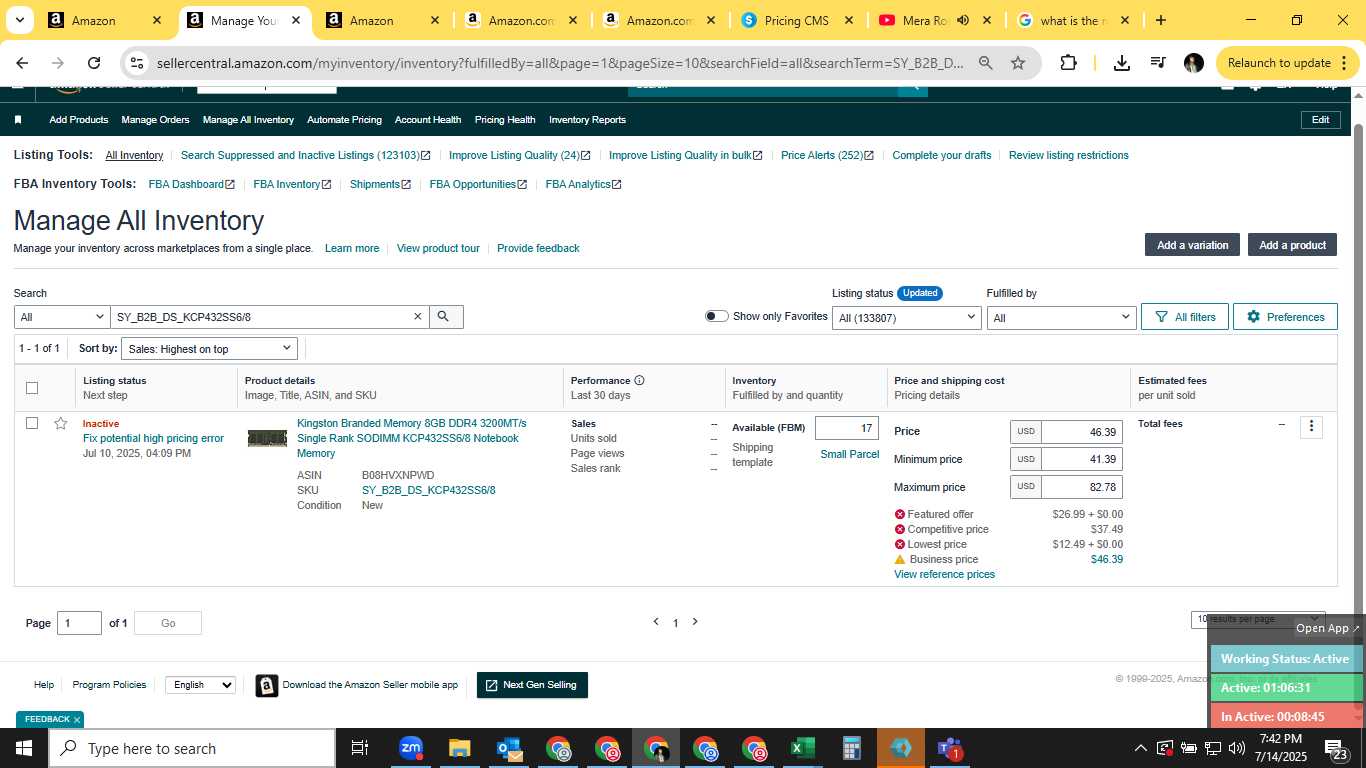Click the Available quantity field 17
Viewport: 1366px width, 768px height.
[846, 428]
